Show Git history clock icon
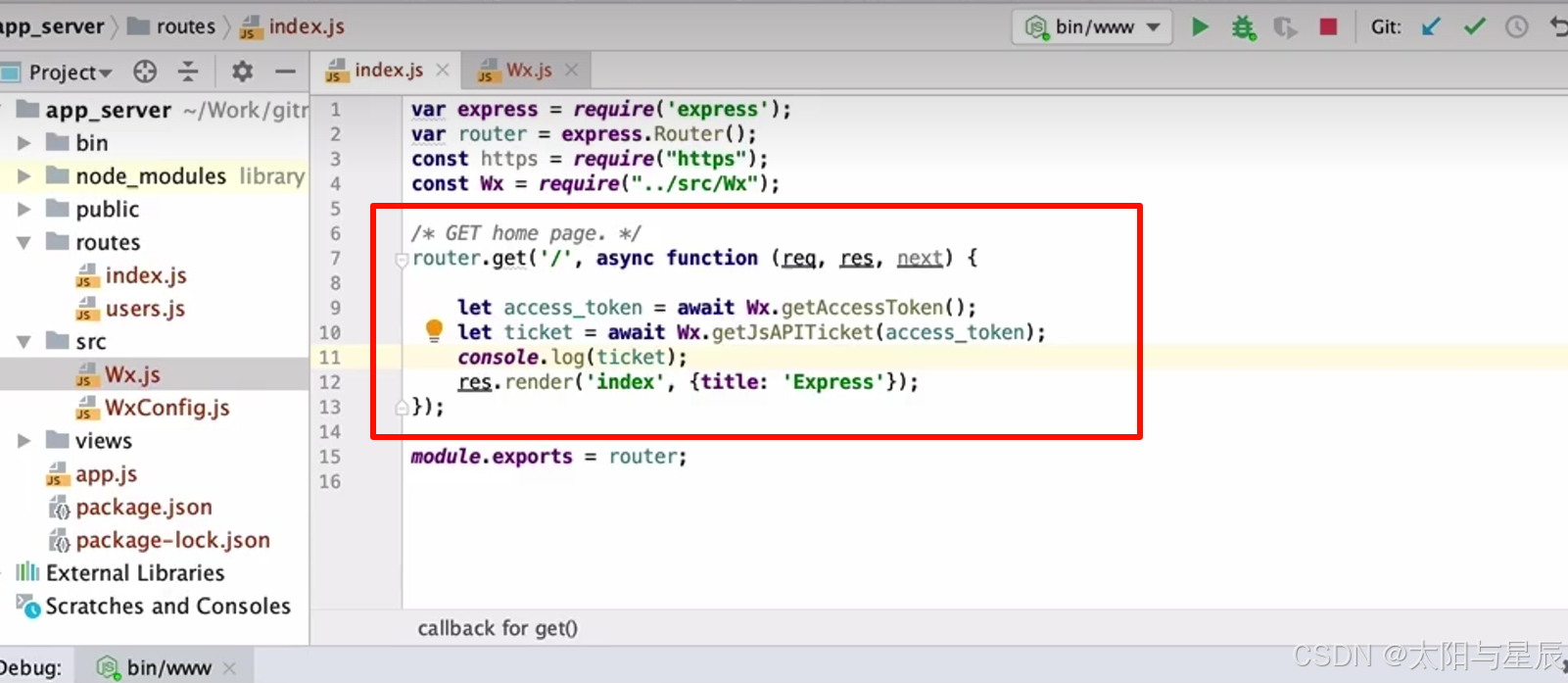Screen dimensions: 1568x683 click(1516, 26)
